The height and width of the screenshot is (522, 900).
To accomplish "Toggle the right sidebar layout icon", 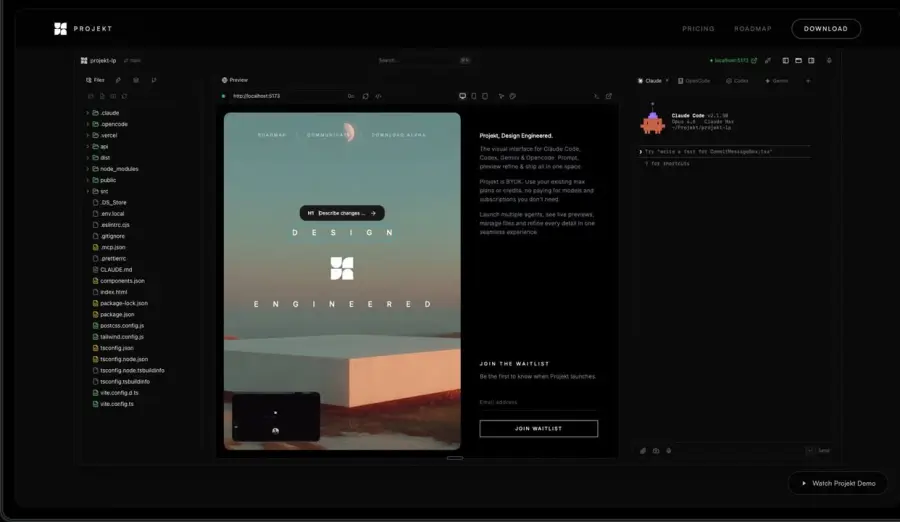I will point(811,60).
